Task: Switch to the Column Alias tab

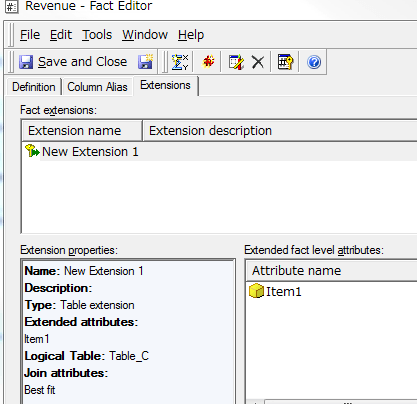Action: 97,87
